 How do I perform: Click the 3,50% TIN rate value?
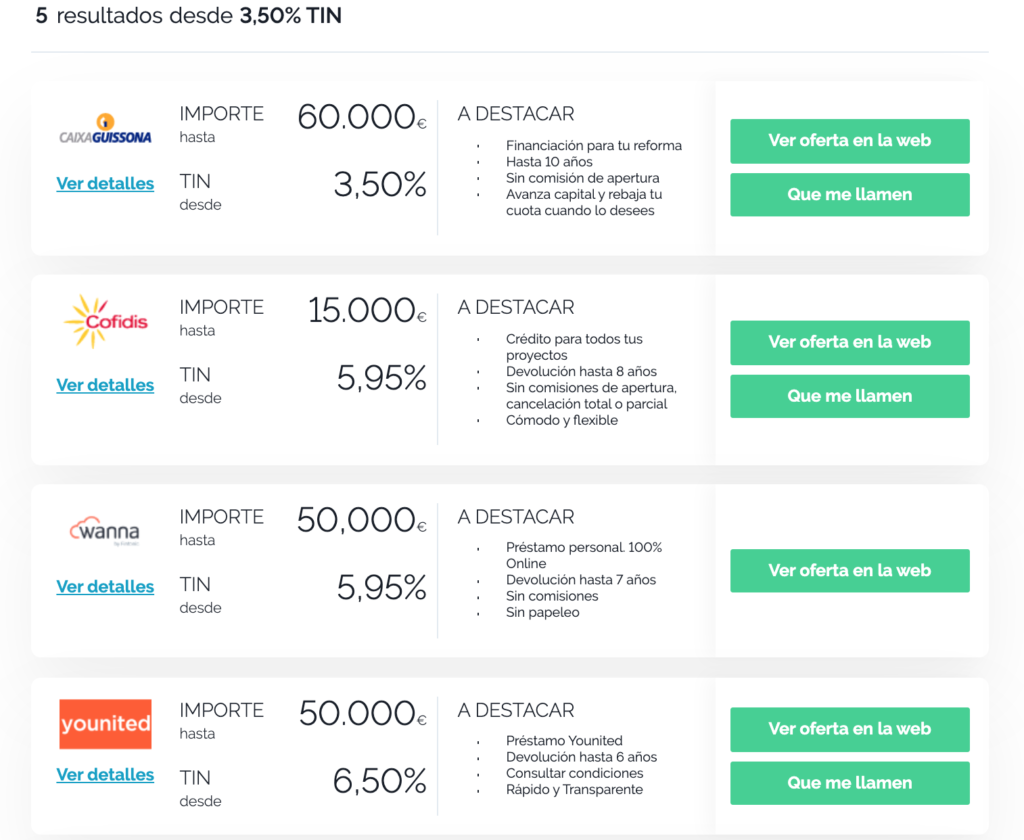point(379,184)
